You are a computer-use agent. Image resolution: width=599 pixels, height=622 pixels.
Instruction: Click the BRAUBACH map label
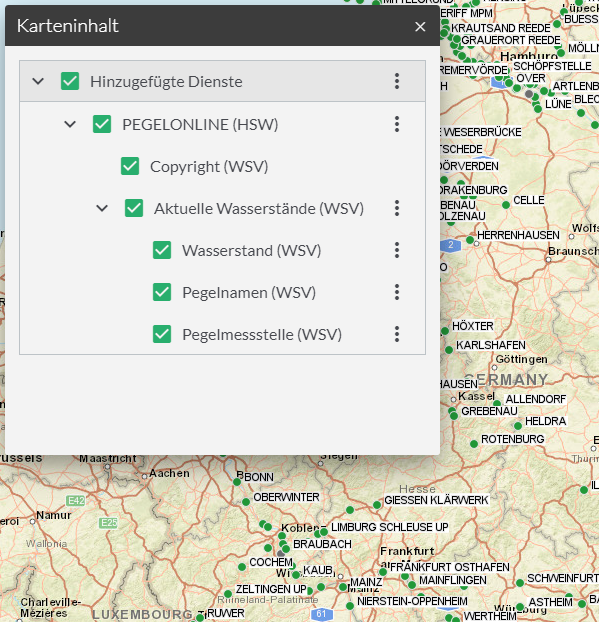322,544
